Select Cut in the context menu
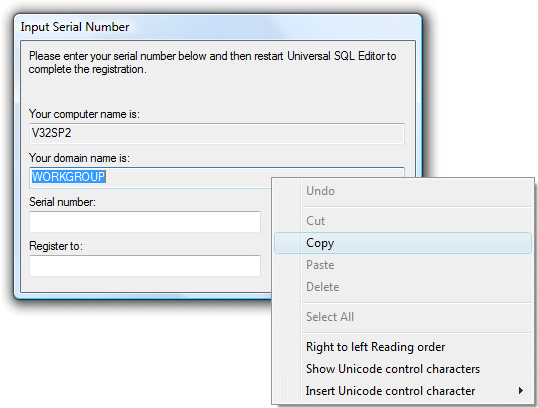The image size is (538, 408). (403, 221)
